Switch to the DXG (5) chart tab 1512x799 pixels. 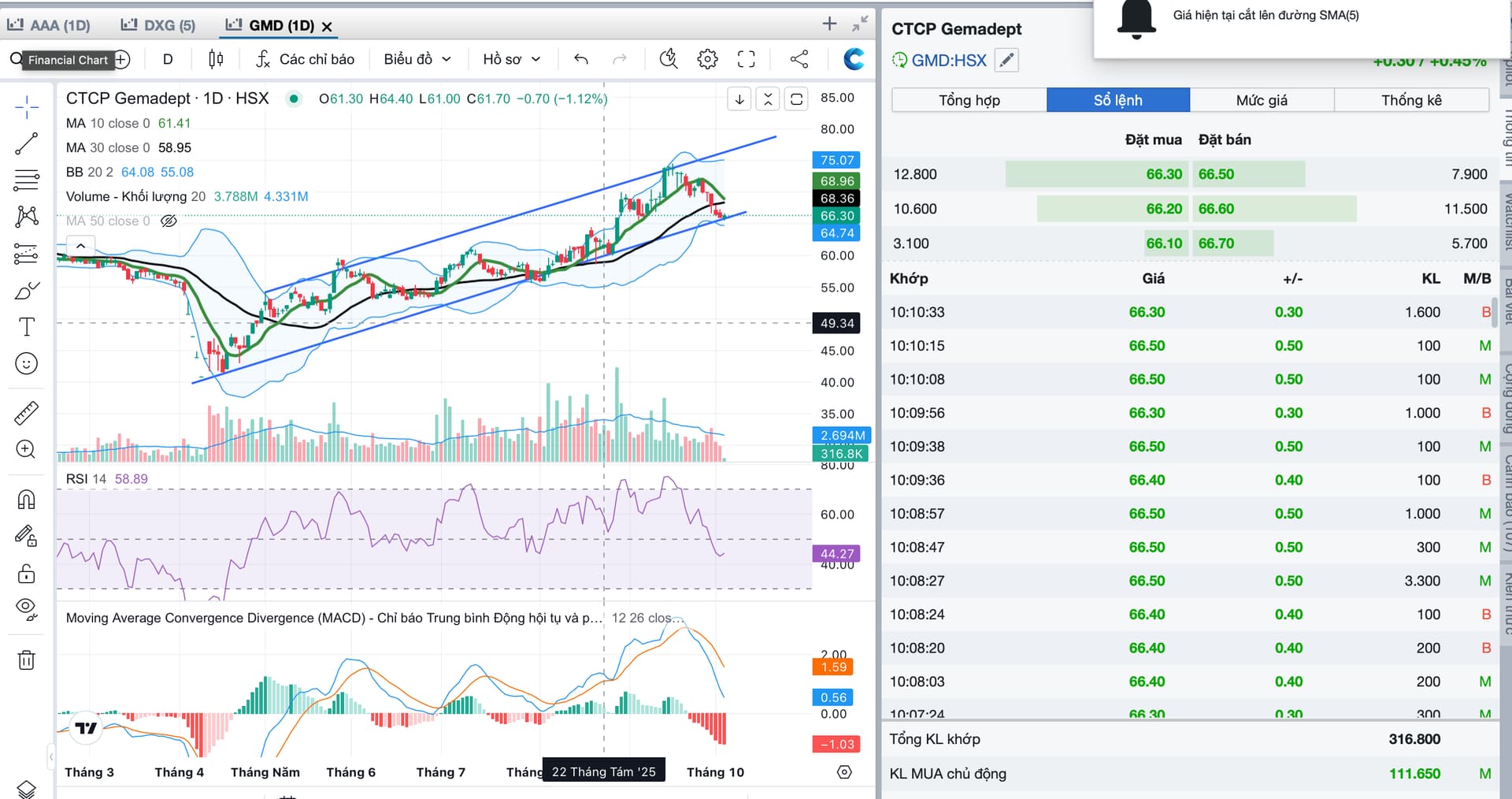pos(158,25)
